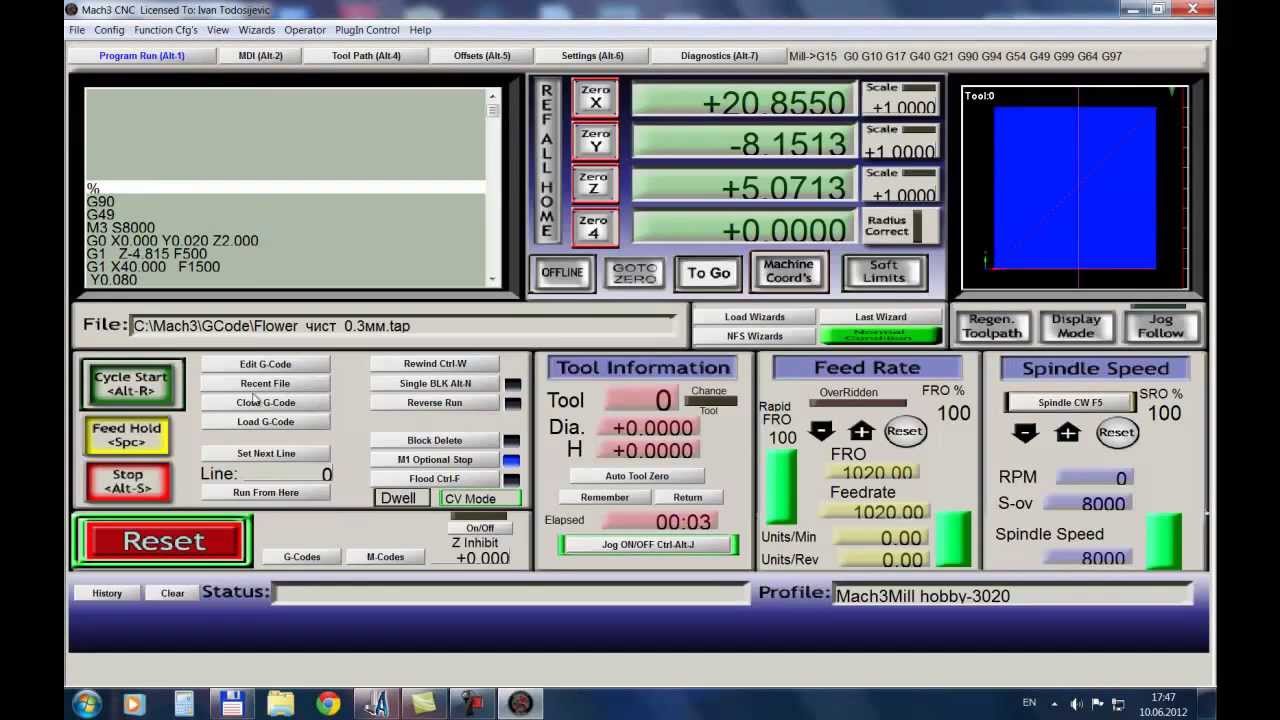The image size is (1280, 720).
Task: Open Windows Start menu
Action: [86, 704]
